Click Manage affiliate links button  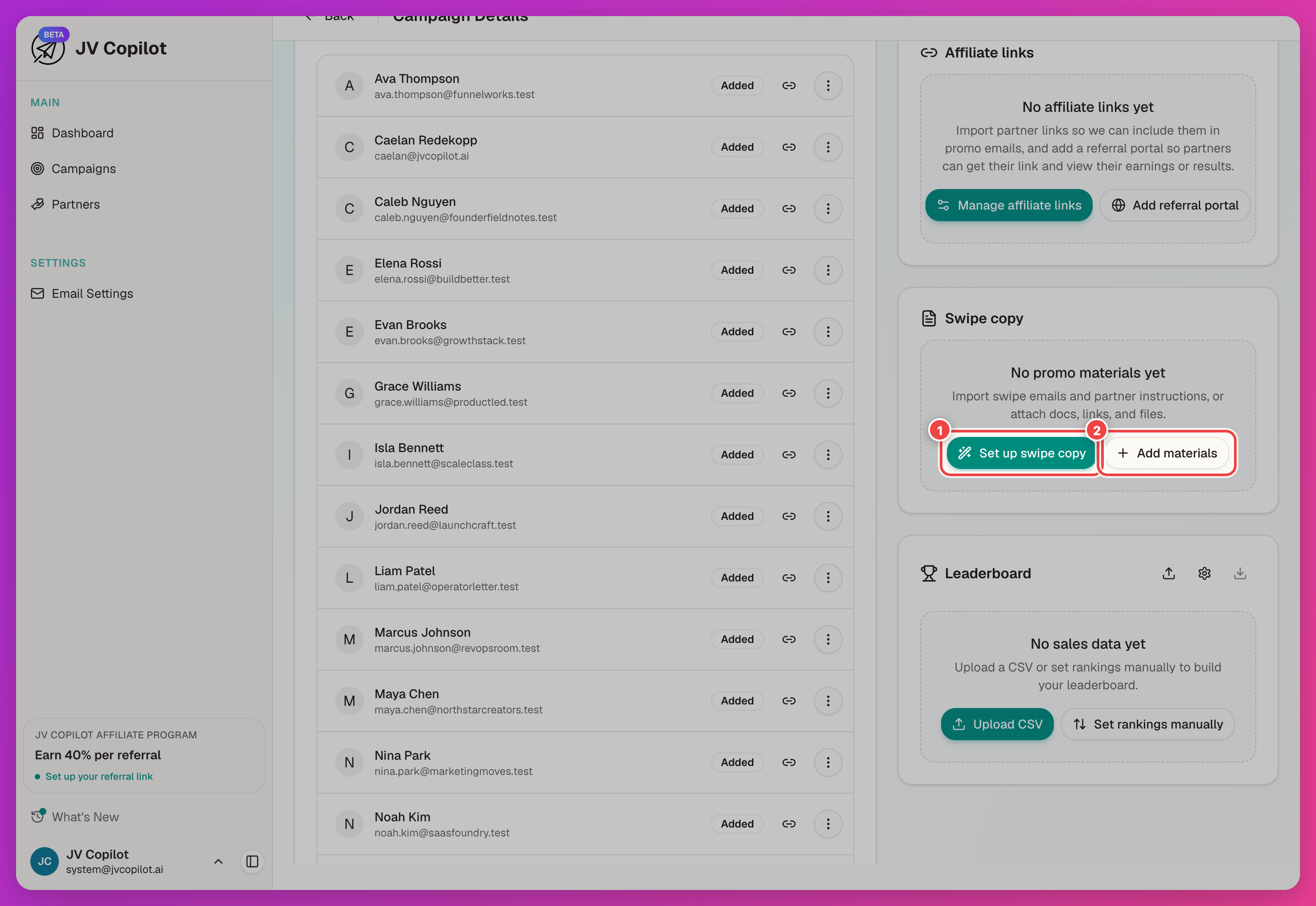1008,206
